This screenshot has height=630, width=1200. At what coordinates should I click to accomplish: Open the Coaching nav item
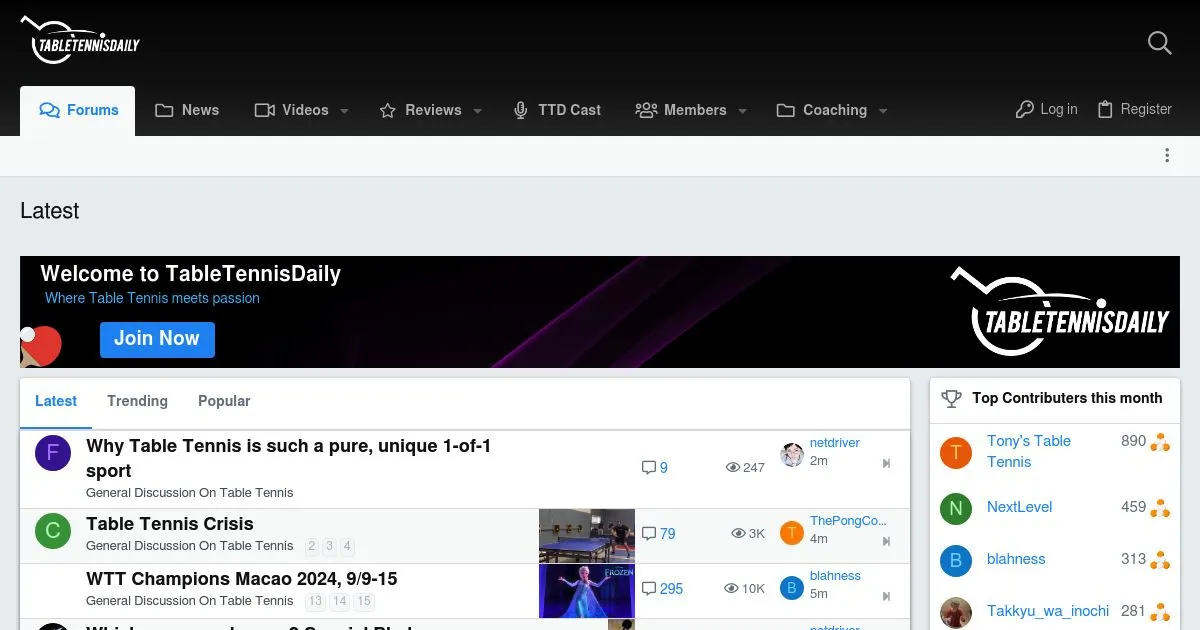[x=822, y=110]
